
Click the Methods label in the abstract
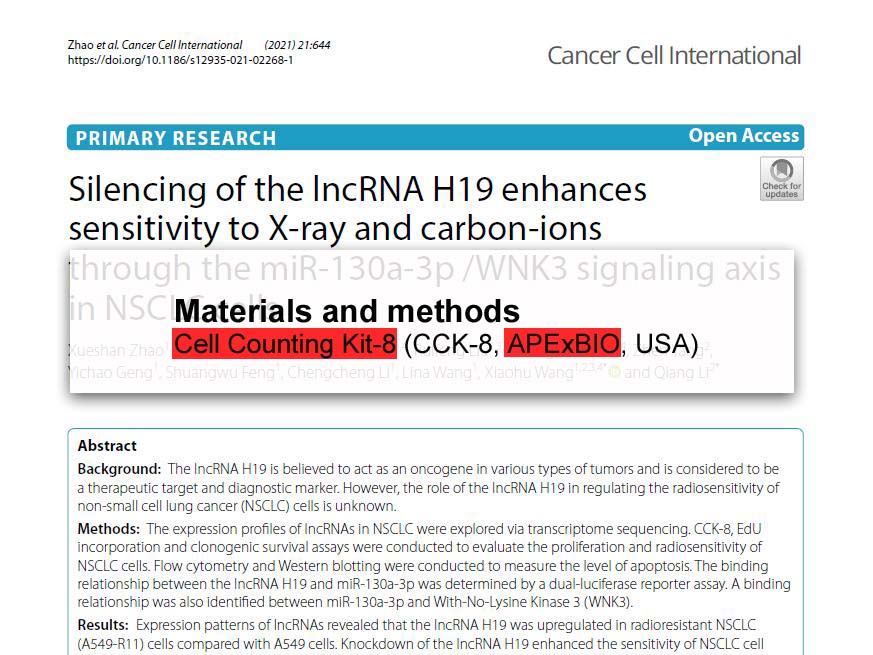point(108,528)
